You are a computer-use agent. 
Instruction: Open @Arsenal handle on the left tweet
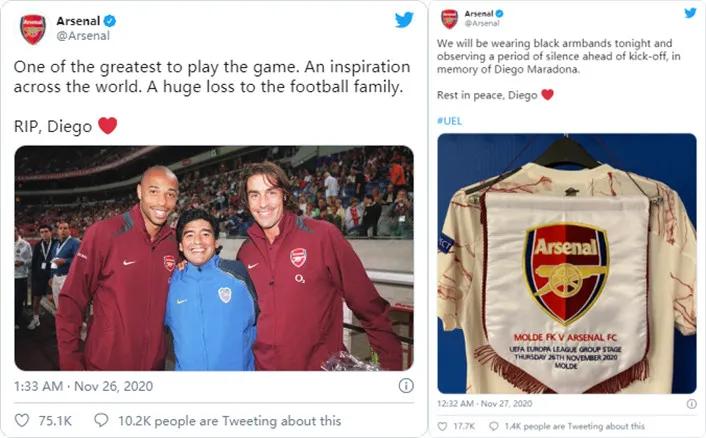tap(82, 36)
